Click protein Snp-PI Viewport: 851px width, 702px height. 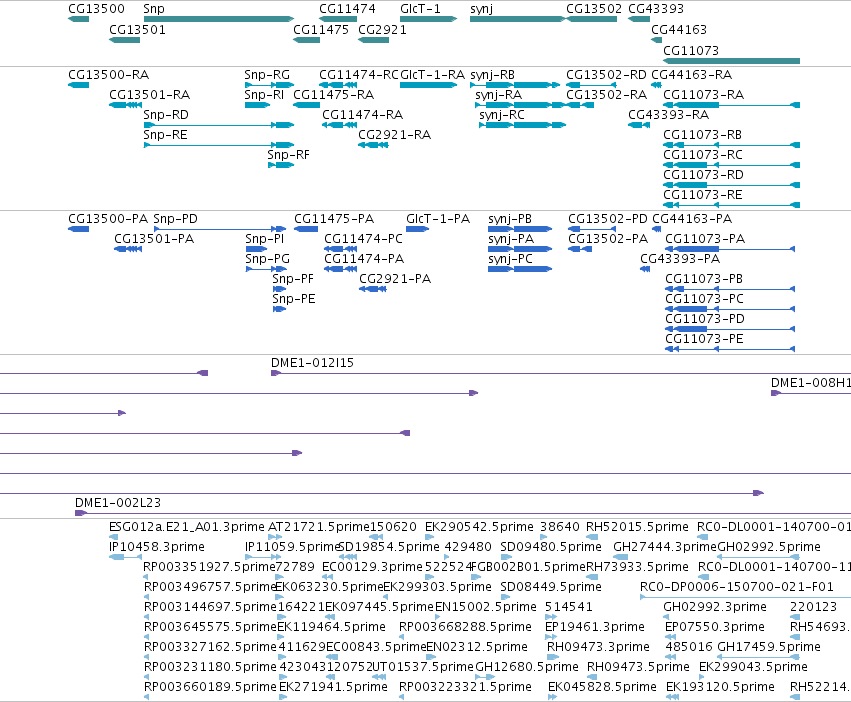(256, 249)
